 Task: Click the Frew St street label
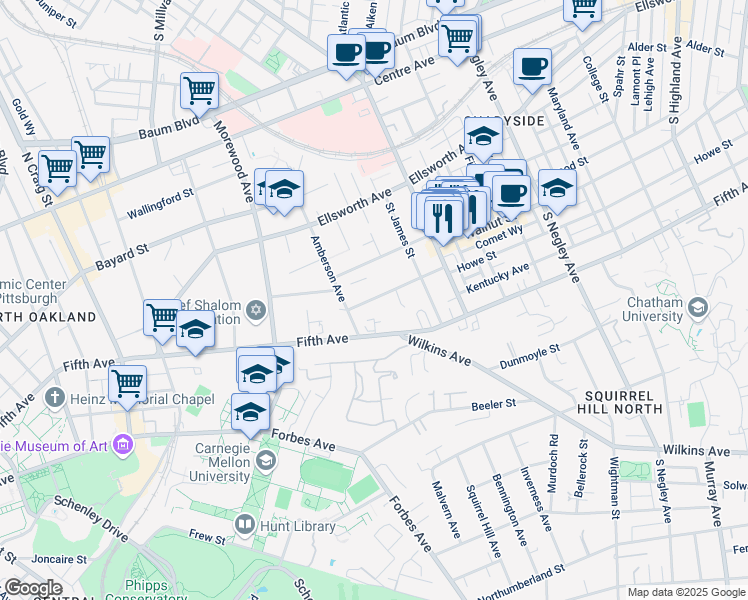[207, 537]
